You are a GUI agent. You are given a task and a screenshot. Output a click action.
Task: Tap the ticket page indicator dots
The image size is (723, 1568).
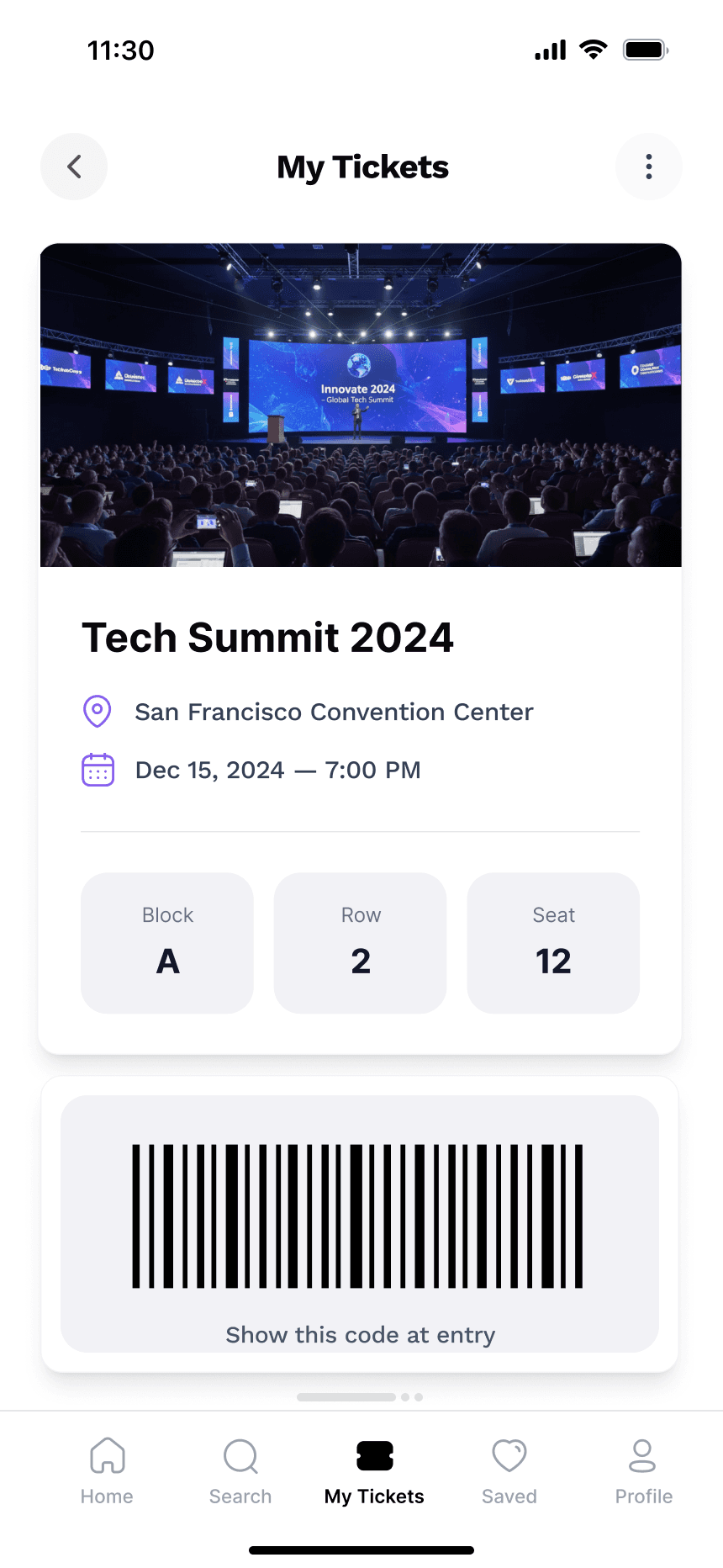coord(360,1397)
